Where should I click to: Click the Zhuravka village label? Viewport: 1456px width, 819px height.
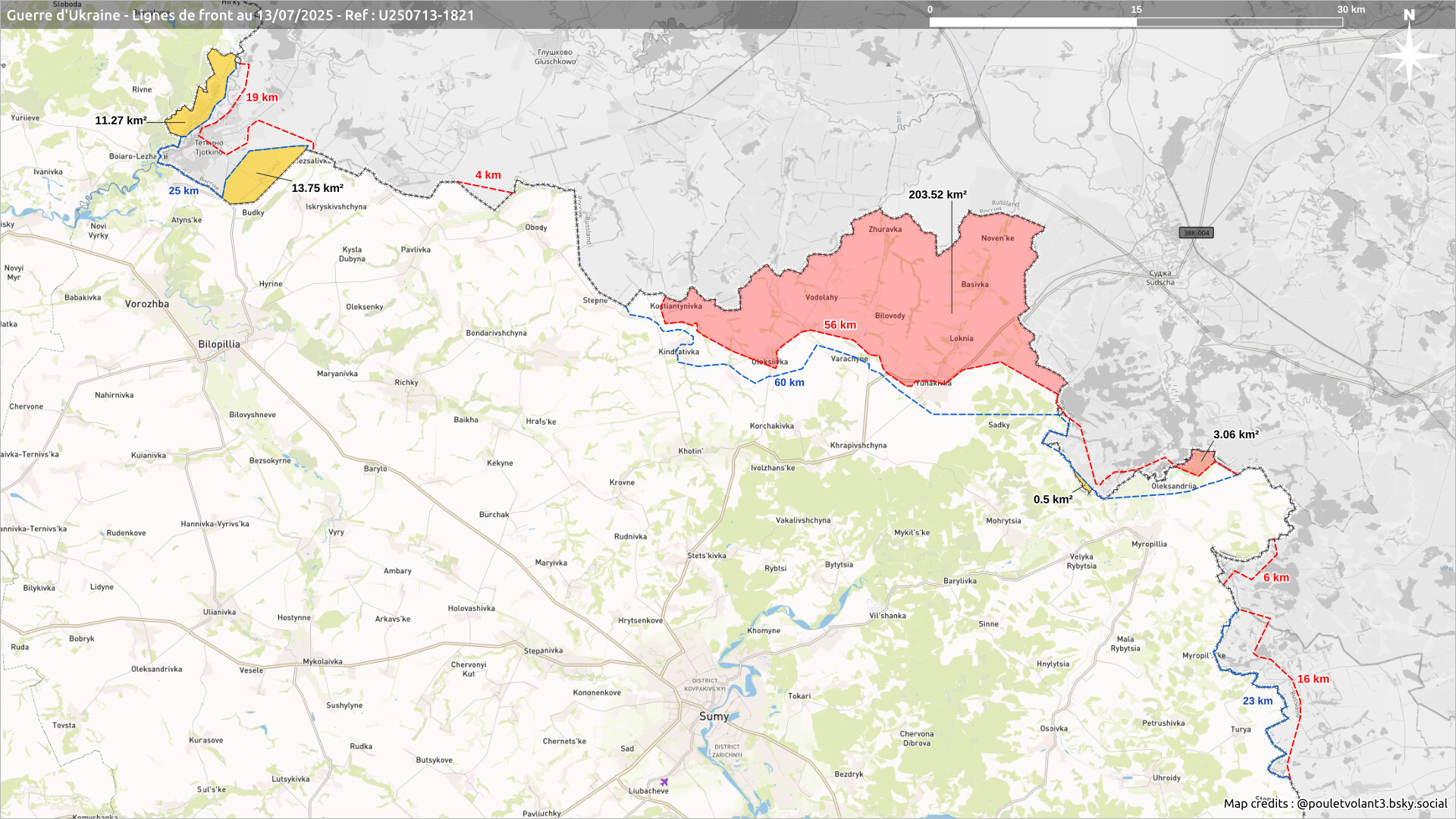tap(885, 229)
